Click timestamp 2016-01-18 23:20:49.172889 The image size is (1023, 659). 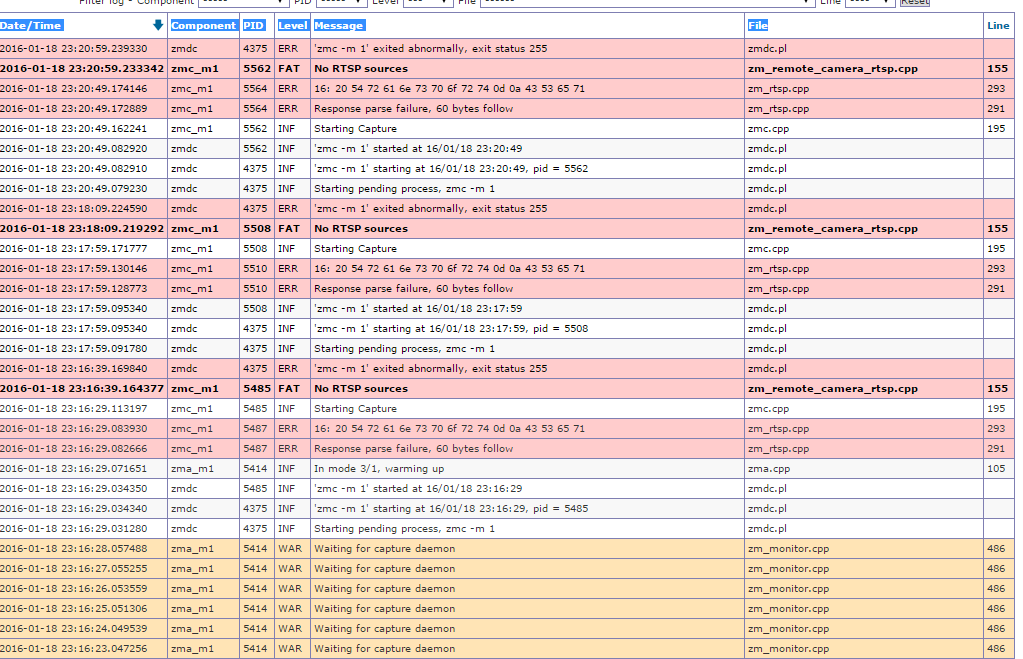74,108
